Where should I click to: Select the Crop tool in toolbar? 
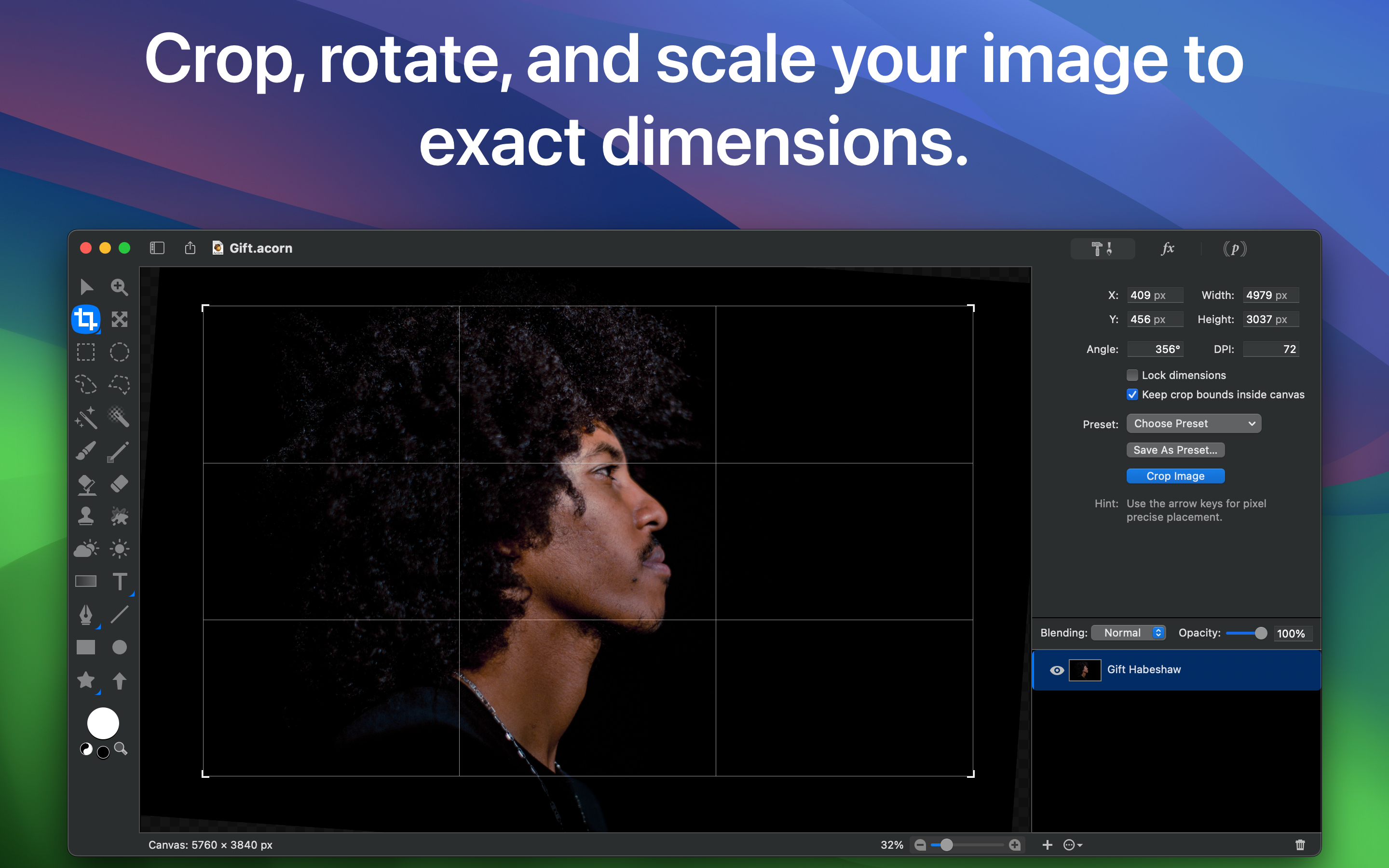pos(86,319)
